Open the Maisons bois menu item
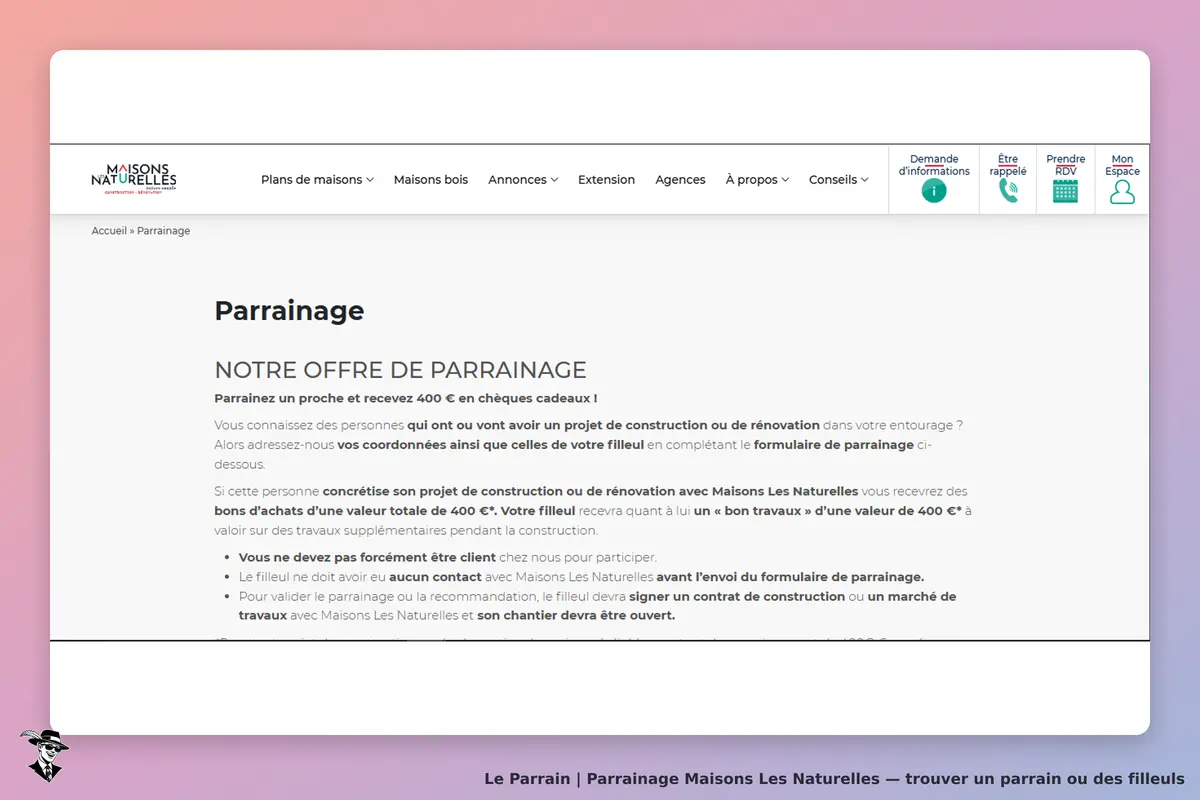1200x800 pixels. pyautogui.click(x=431, y=180)
